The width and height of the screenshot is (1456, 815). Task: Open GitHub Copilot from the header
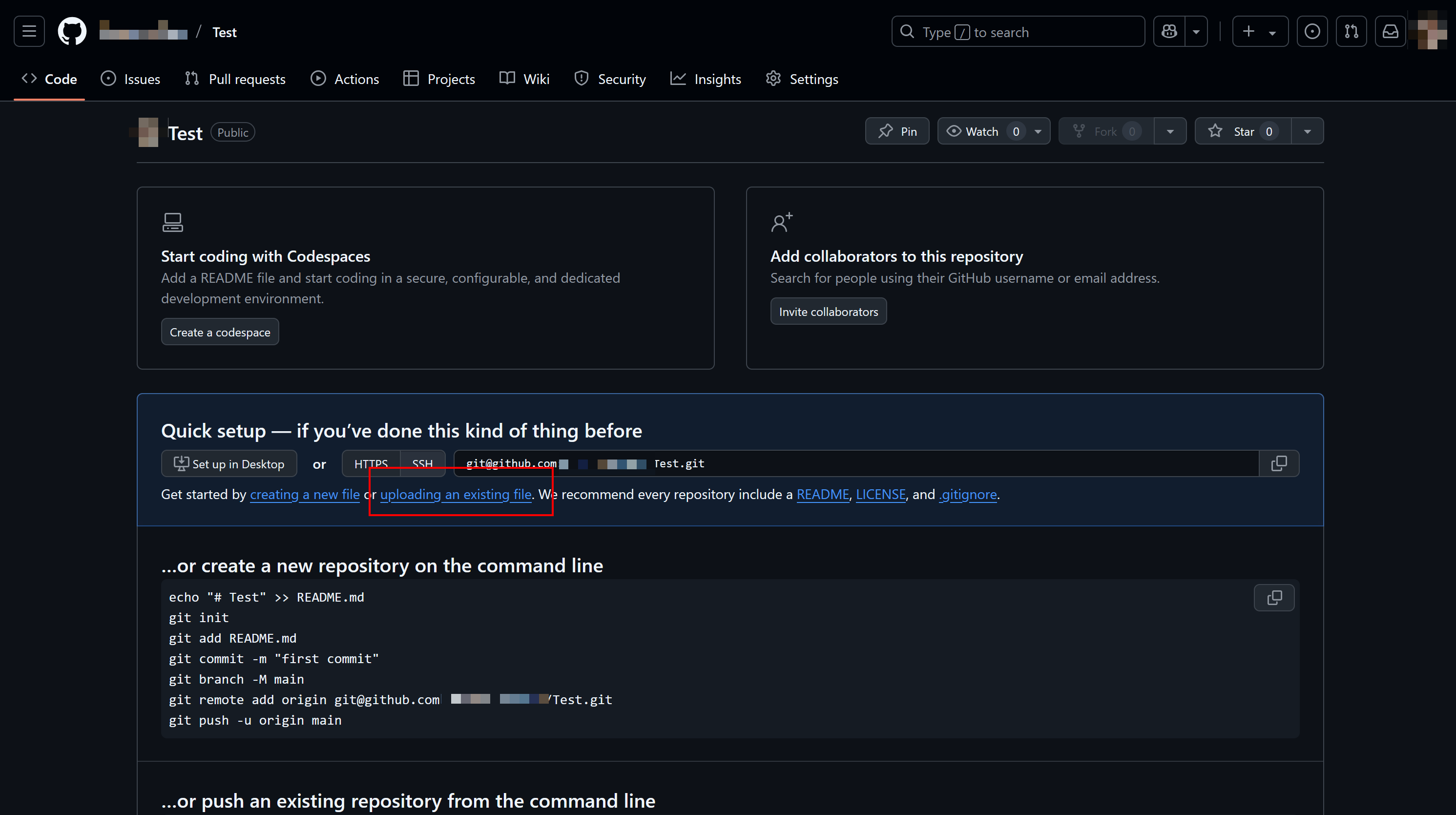click(1168, 31)
